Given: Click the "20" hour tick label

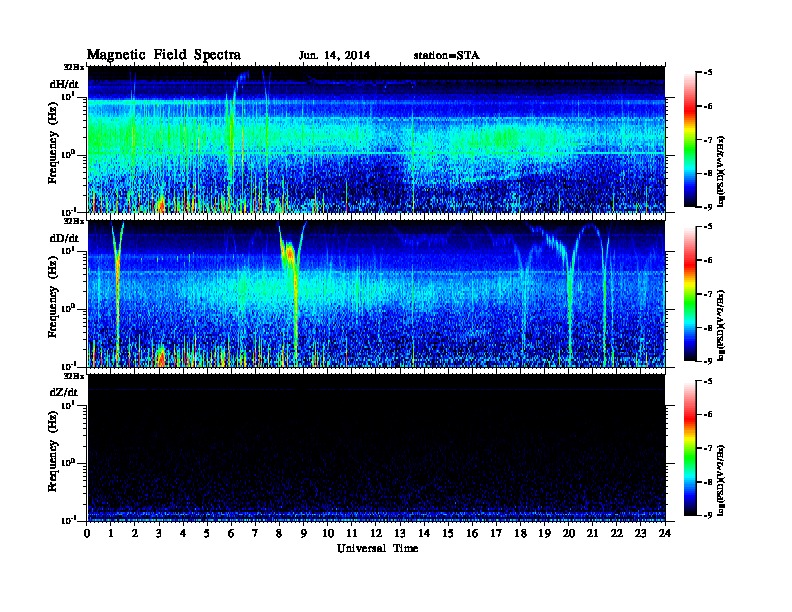Looking at the screenshot, I should 569,533.
